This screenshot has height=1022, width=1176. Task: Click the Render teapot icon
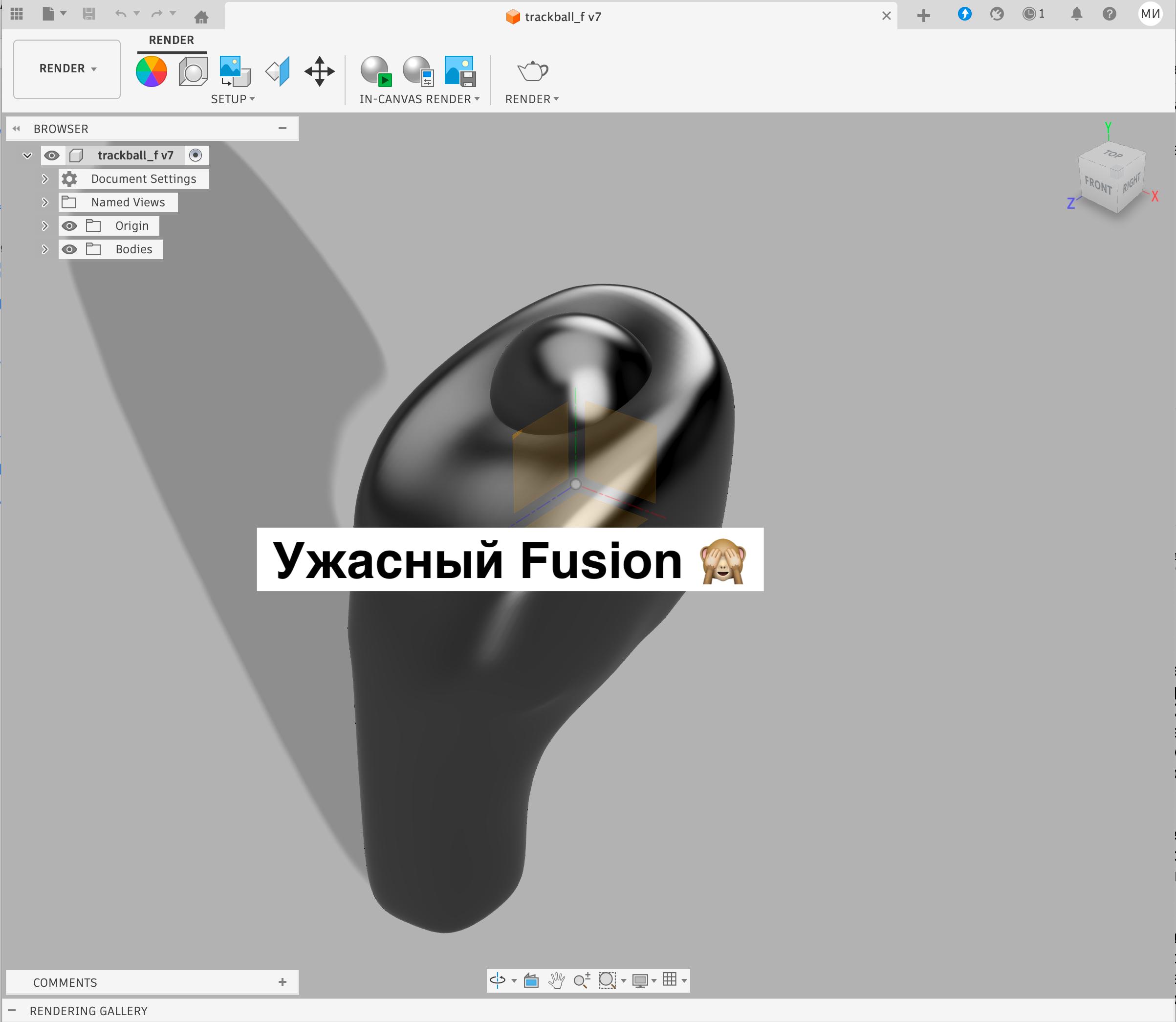532,71
